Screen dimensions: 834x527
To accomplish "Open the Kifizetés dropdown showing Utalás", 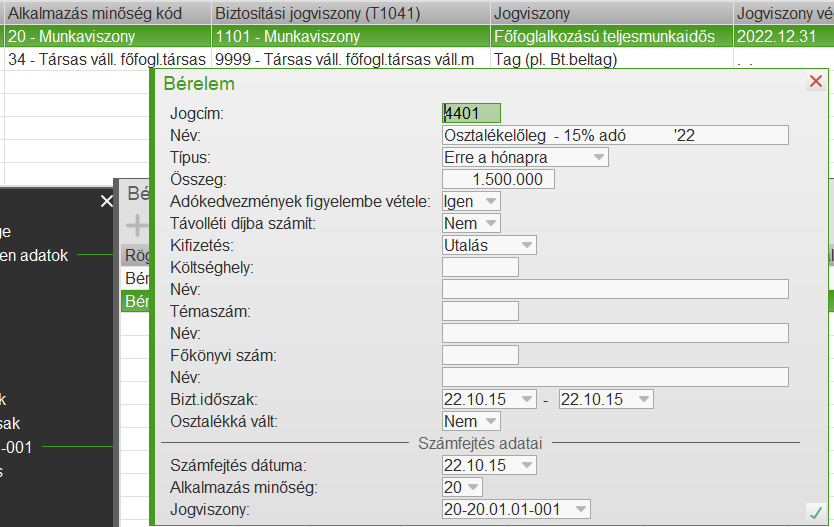I will [489, 246].
